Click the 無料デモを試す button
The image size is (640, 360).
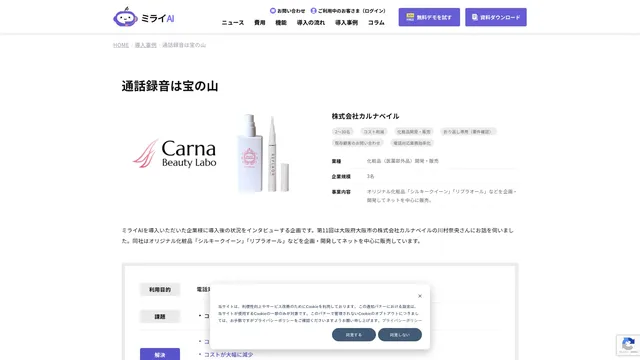tap(429, 17)
